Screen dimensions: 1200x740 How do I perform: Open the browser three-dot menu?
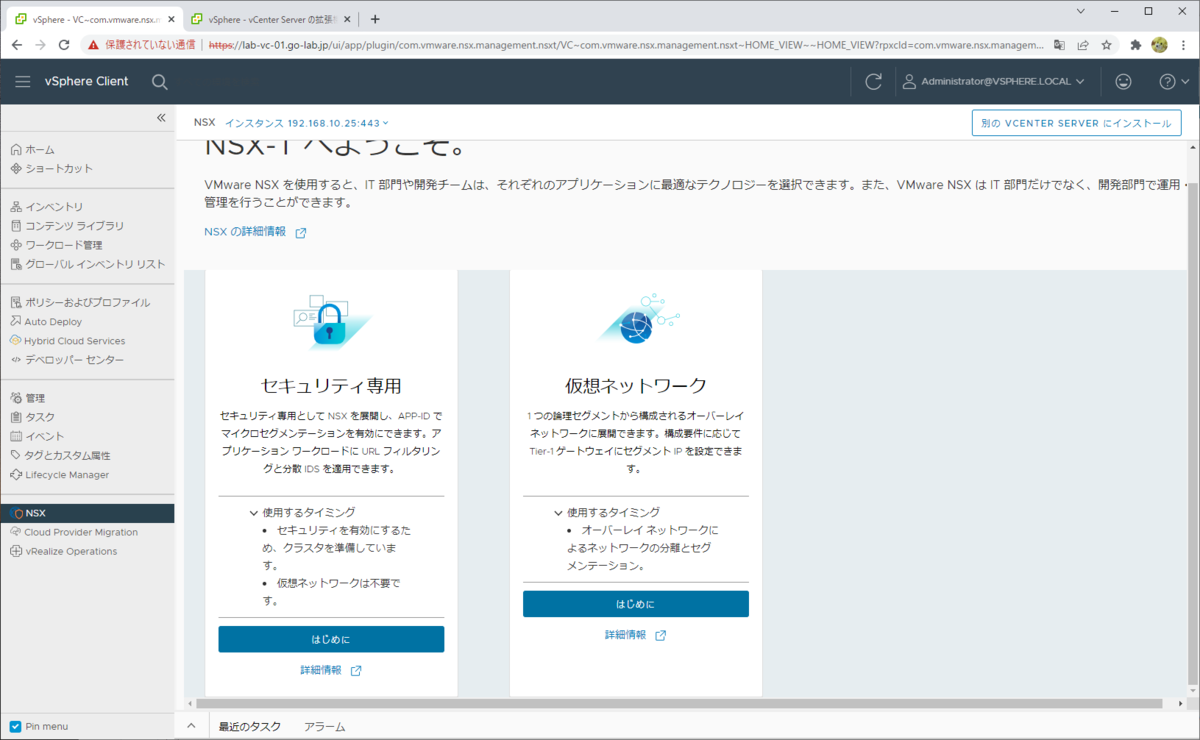coord(1183,45)
